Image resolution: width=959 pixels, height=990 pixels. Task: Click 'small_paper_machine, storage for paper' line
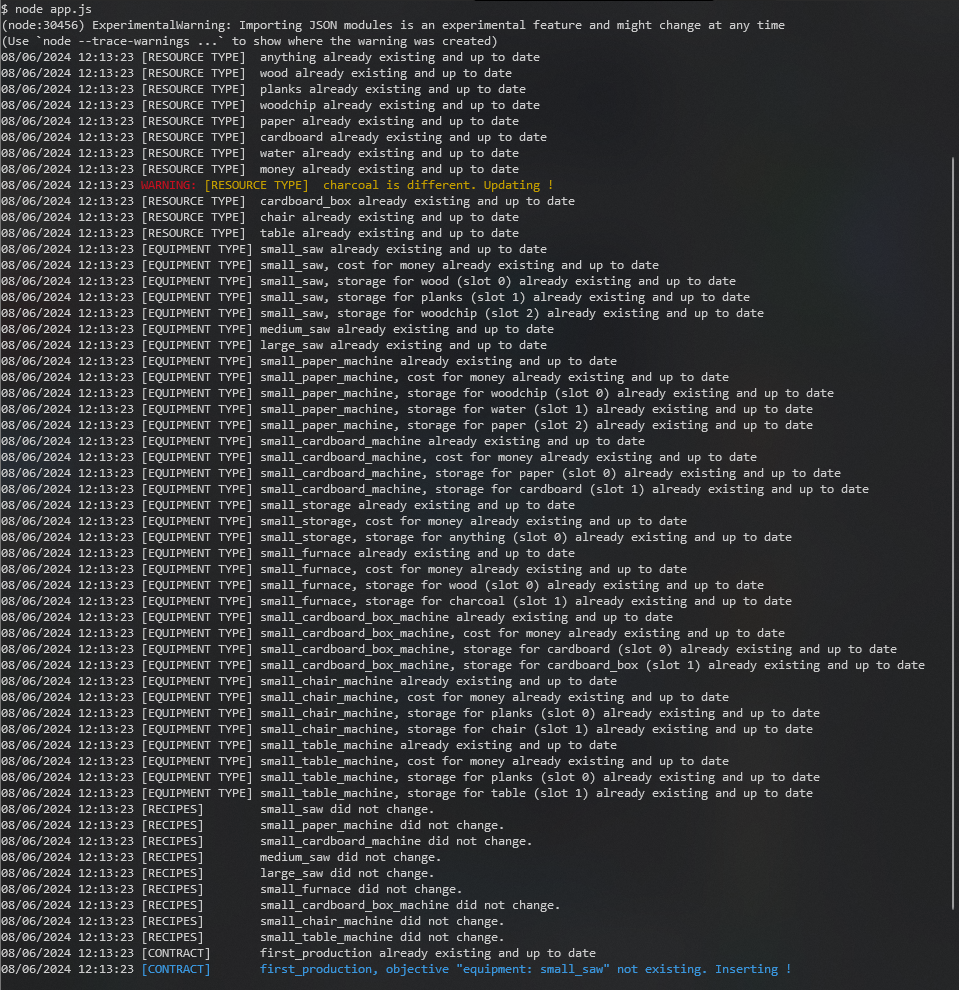point(407,425)
